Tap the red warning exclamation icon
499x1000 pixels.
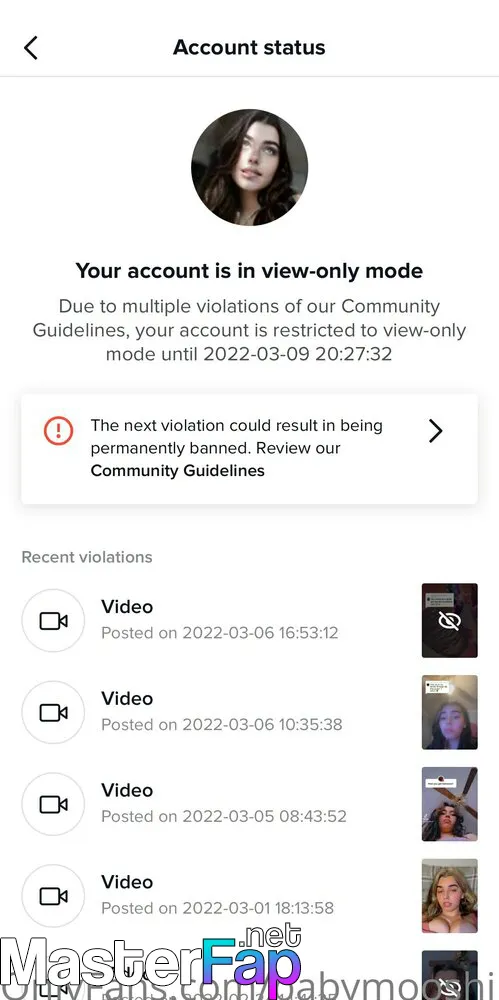point(58,431)
